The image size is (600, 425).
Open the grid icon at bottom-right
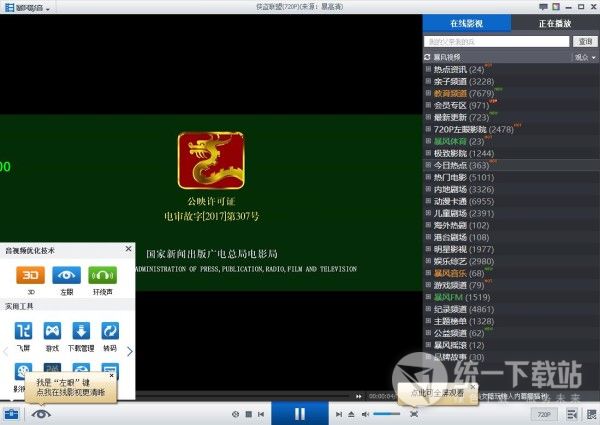(x=591, y=414)
